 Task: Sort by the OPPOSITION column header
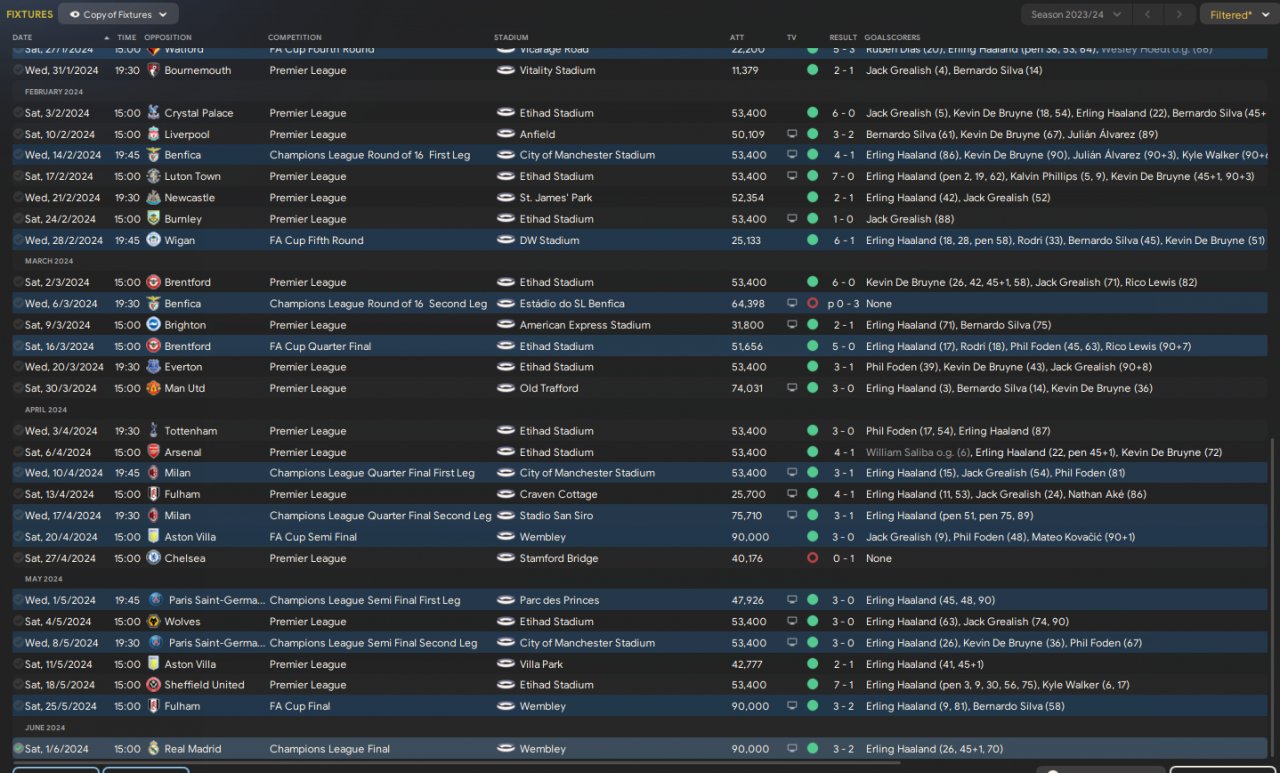pyautogui.click(x=168, y=38)
